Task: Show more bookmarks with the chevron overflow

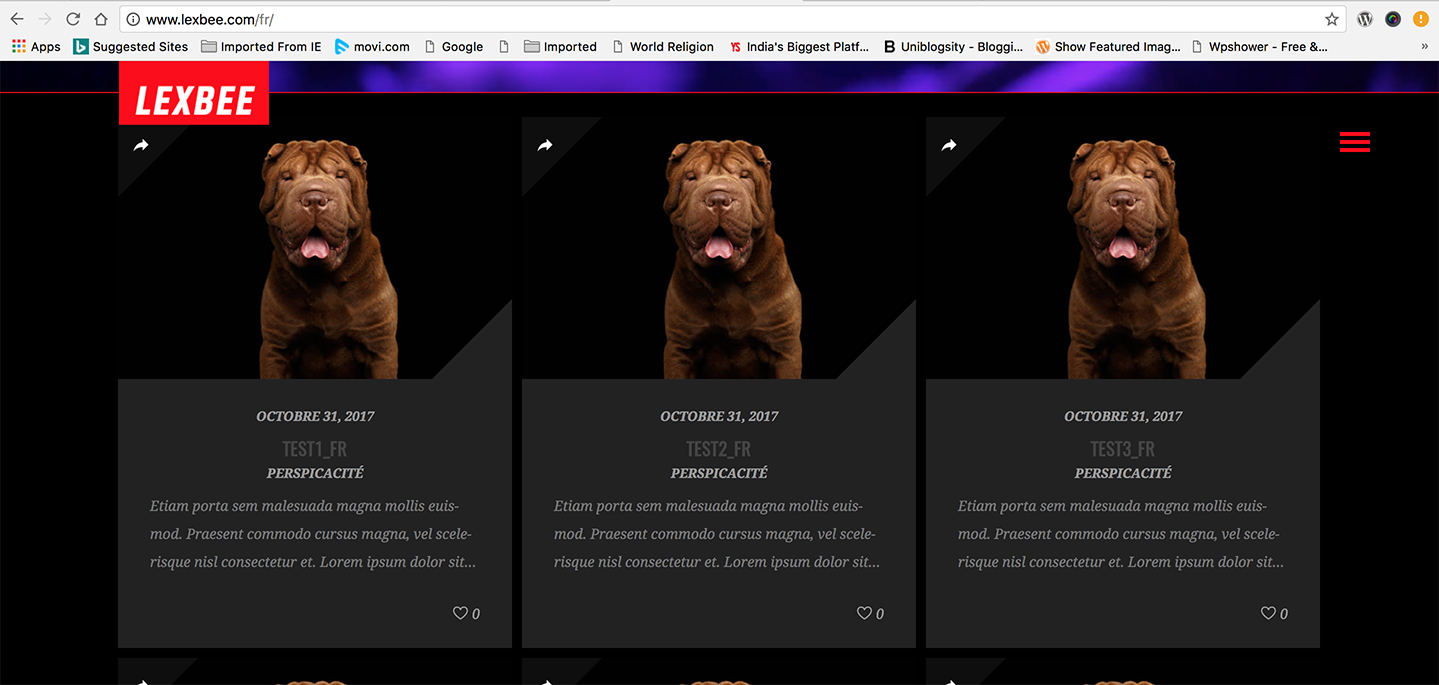Action: (1424, 46)
